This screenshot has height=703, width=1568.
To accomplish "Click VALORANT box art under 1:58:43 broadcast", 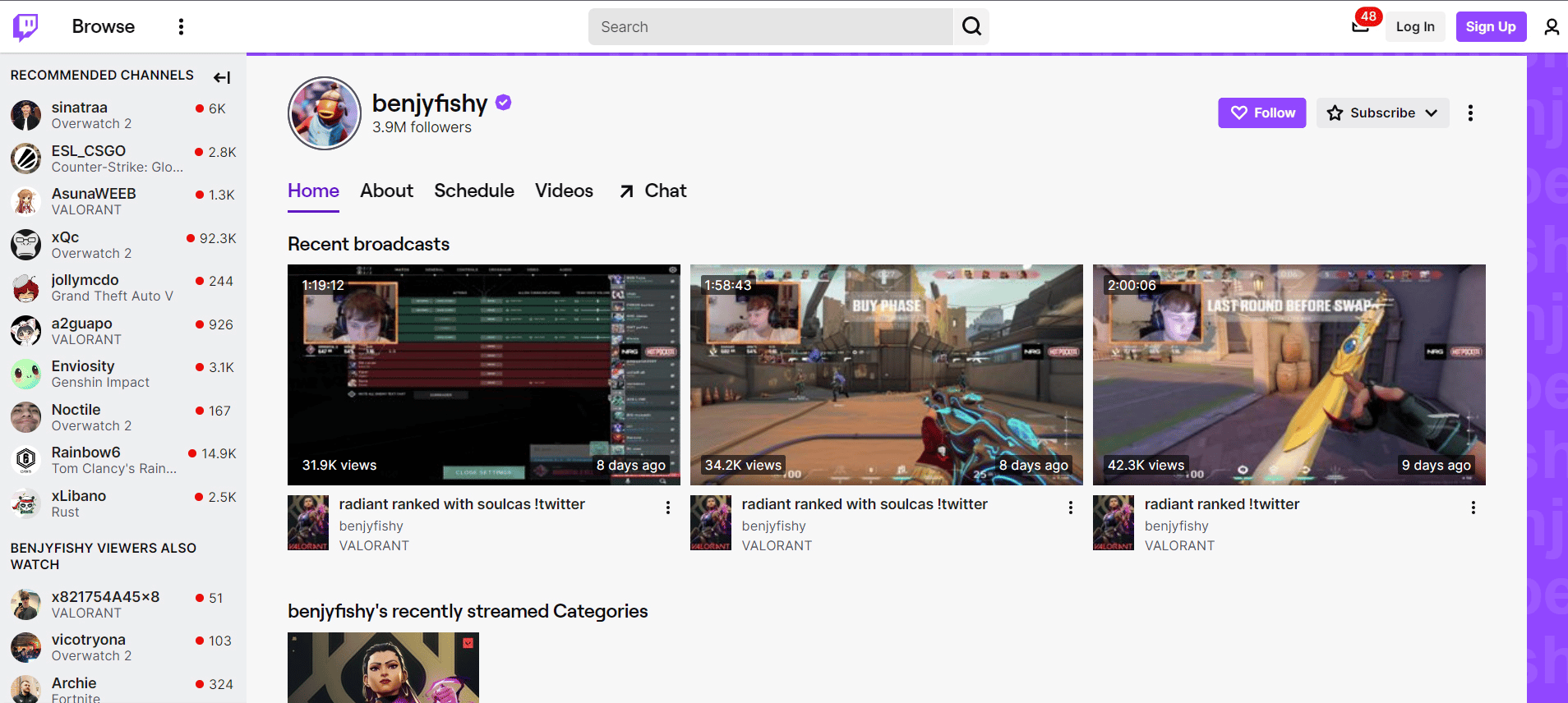I will (x=711, y=522).
